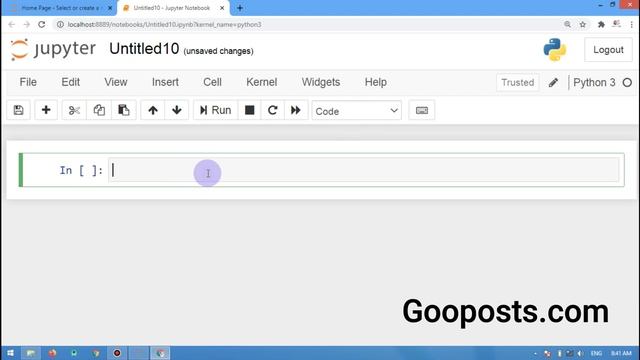640x360 pixels.
Task: Open a new browser tab
Action: (x=240, y=8)
